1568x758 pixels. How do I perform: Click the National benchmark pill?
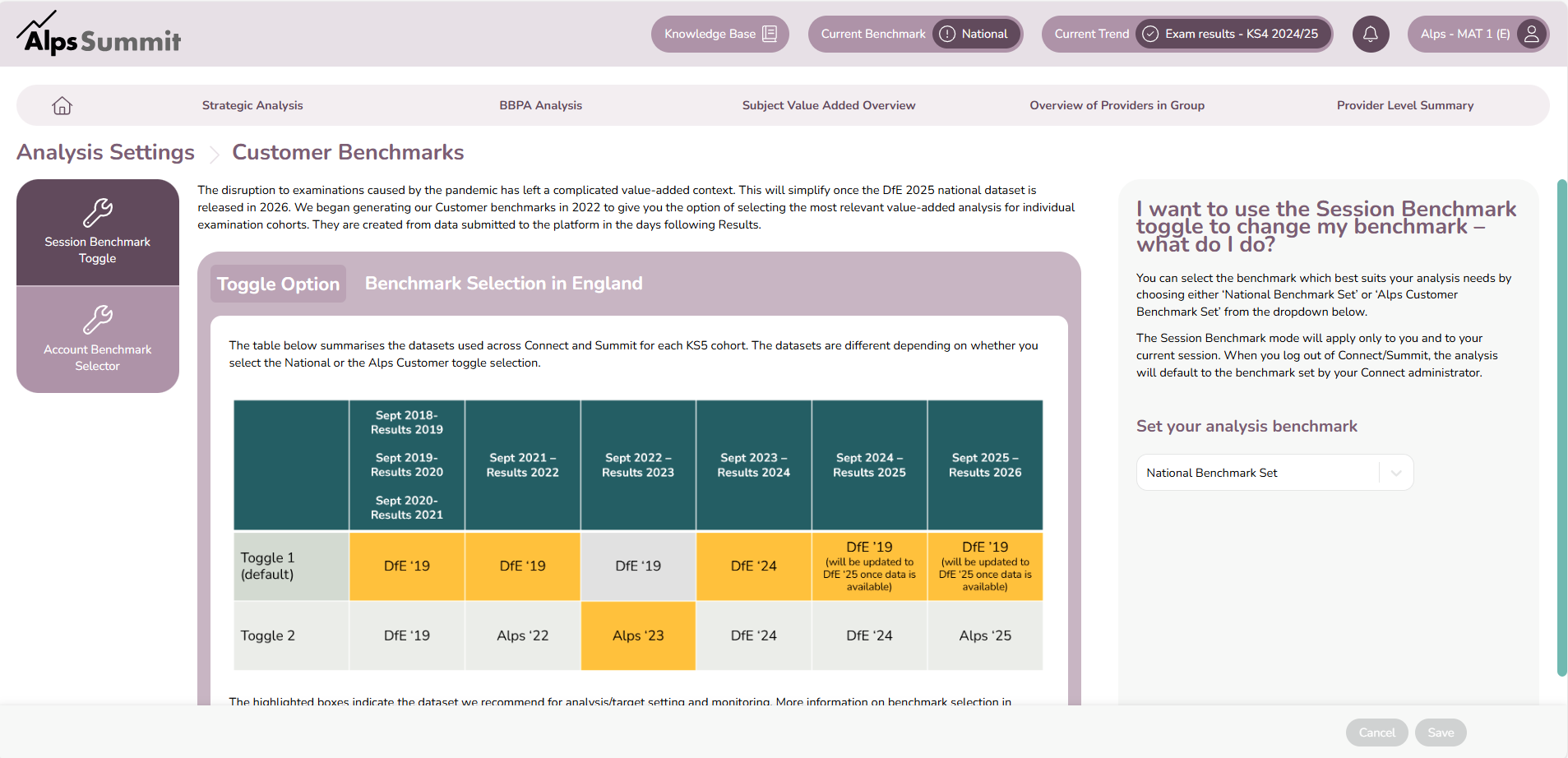point(977,34)
